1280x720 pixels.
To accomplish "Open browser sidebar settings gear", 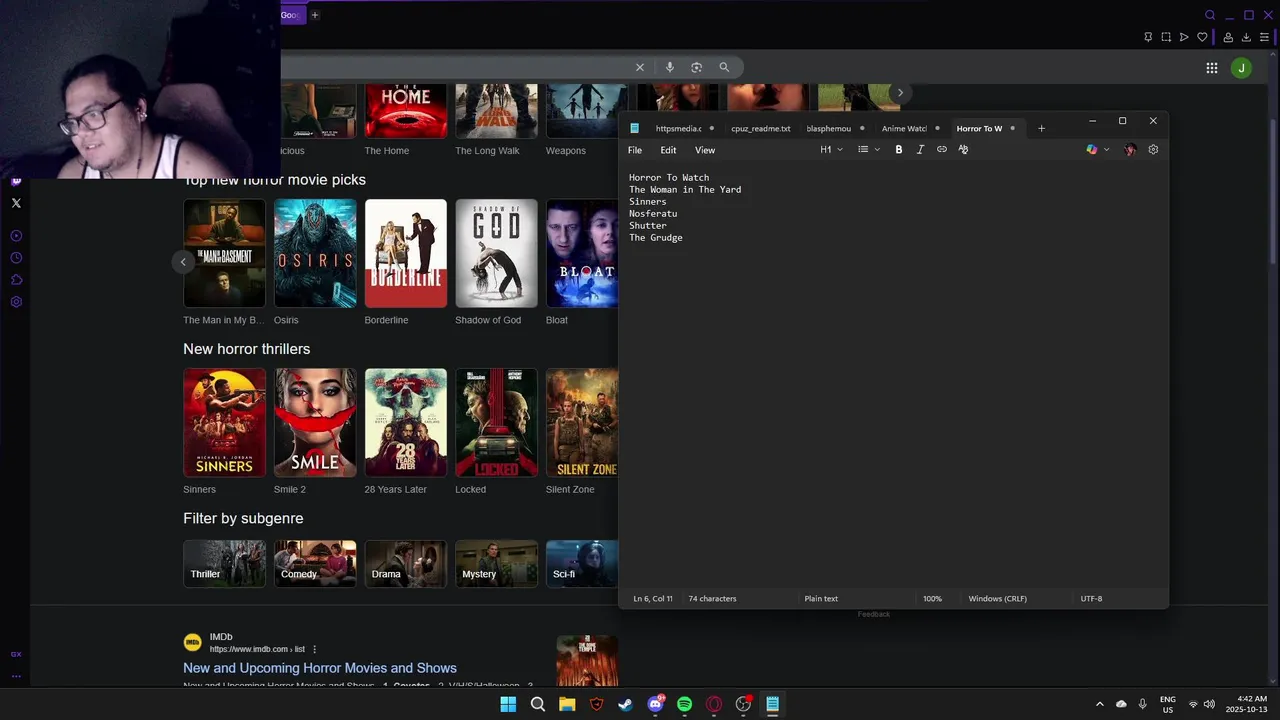I will click(16, 302).
